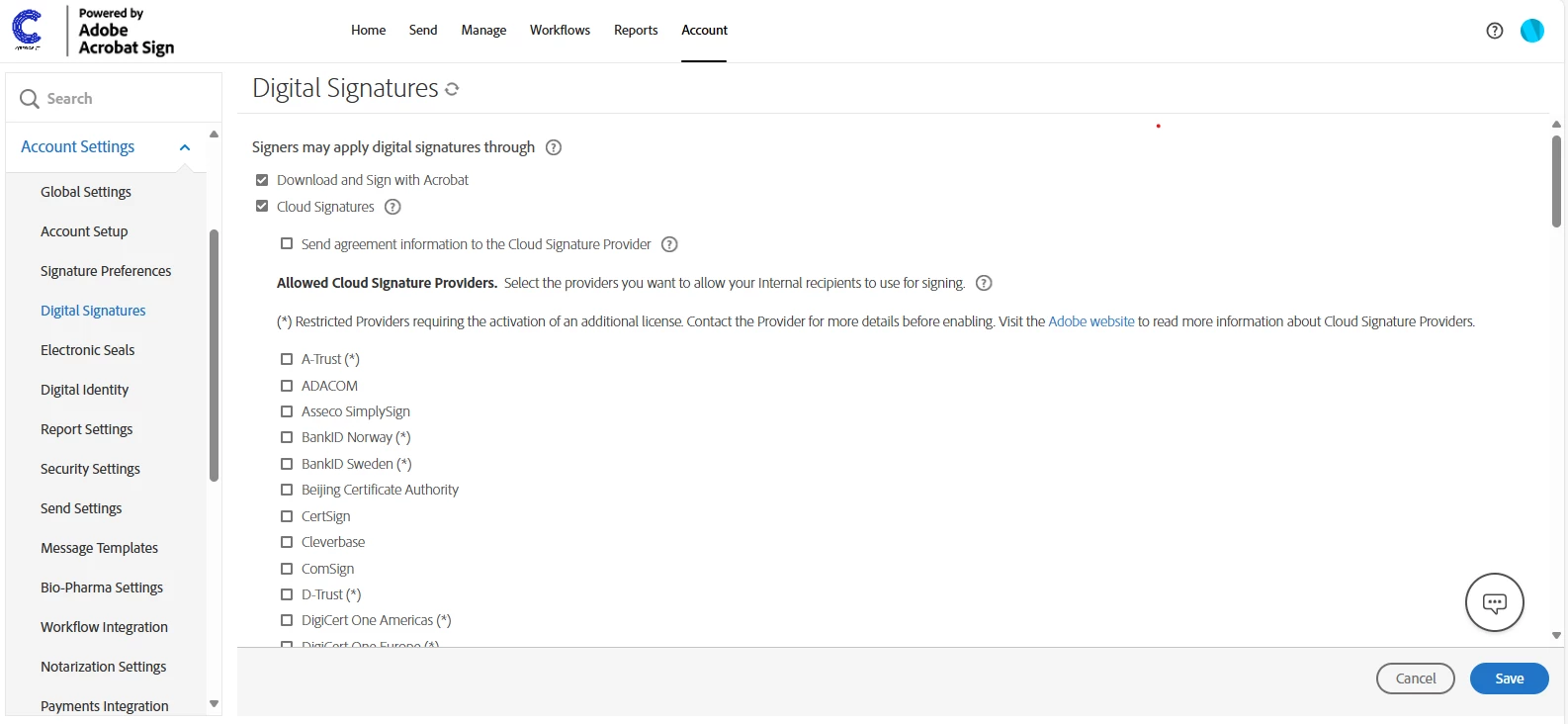Open Digital Identity in sidebar
The image size is (1568, 724).
point(84,390)
